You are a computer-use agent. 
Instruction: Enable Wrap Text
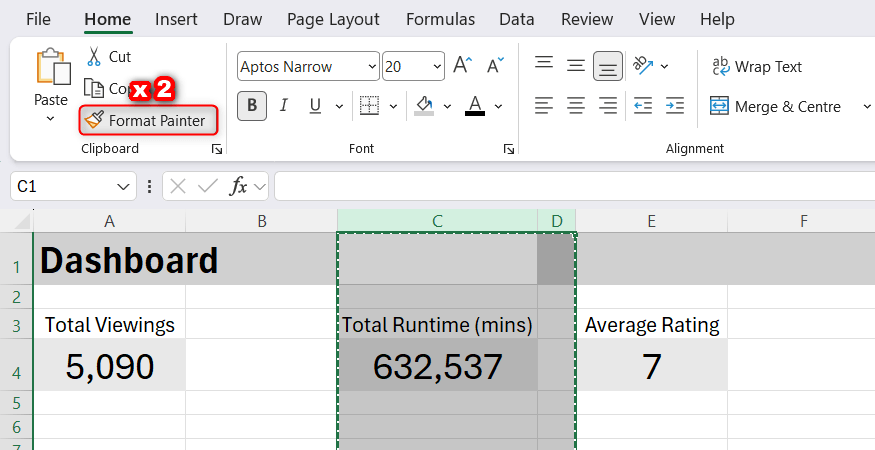757,66
